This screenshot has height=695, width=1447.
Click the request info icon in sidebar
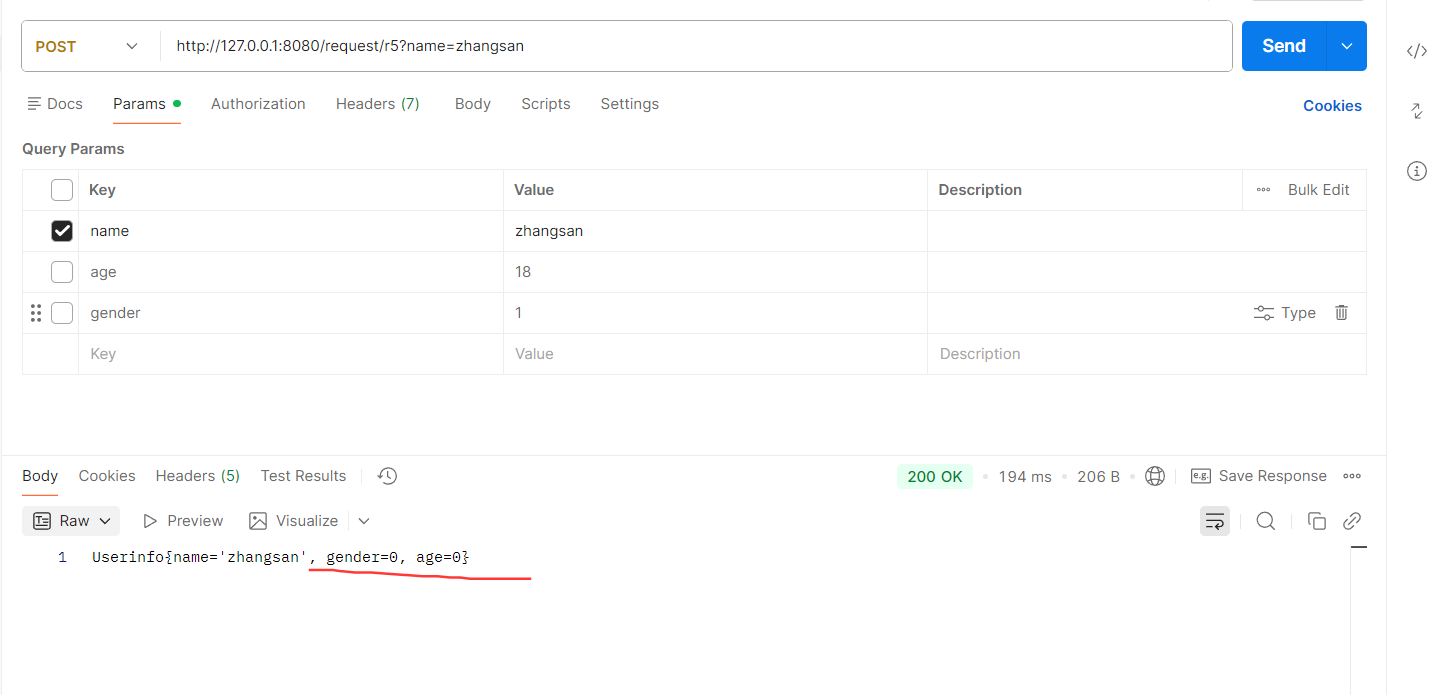[x=1416, y=171]
